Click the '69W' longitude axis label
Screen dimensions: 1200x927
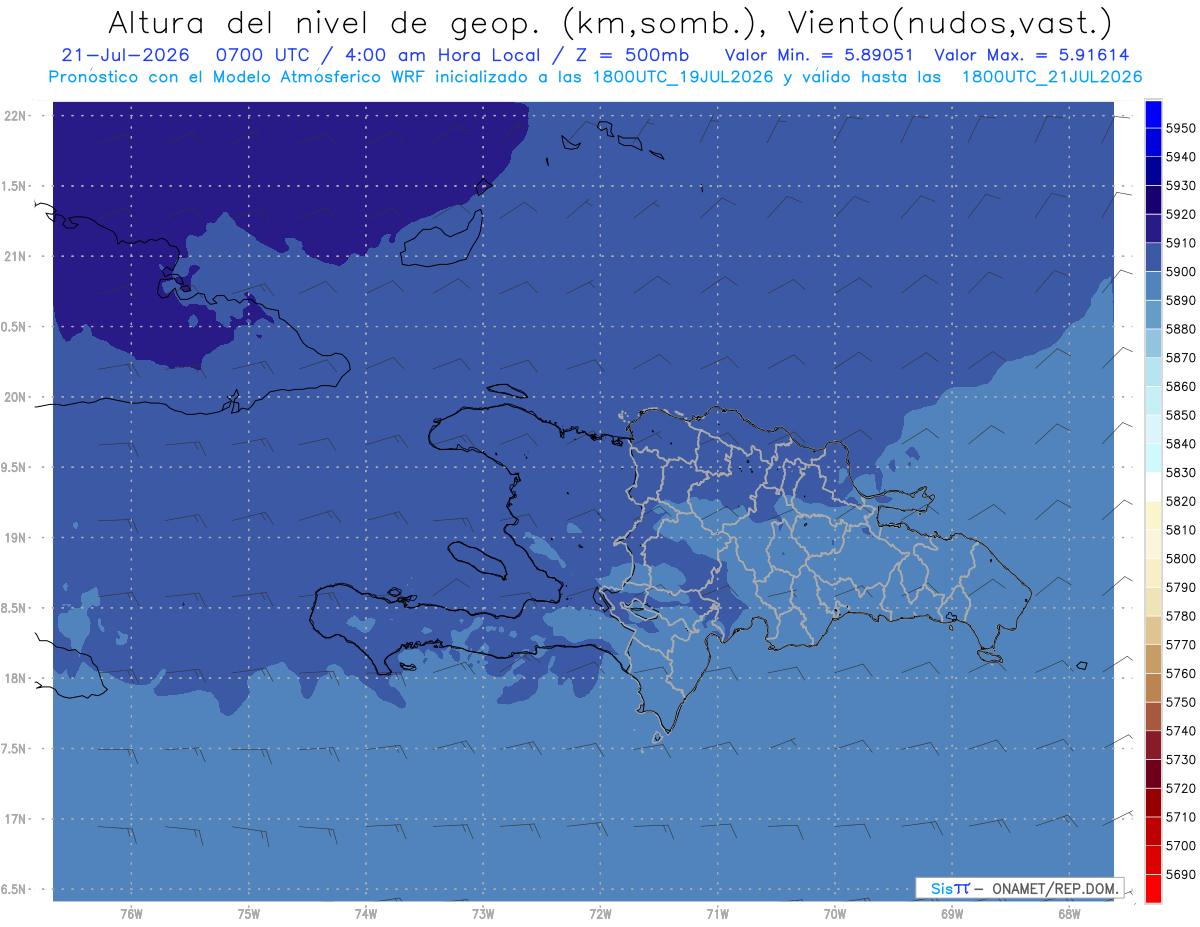[952, 915]
